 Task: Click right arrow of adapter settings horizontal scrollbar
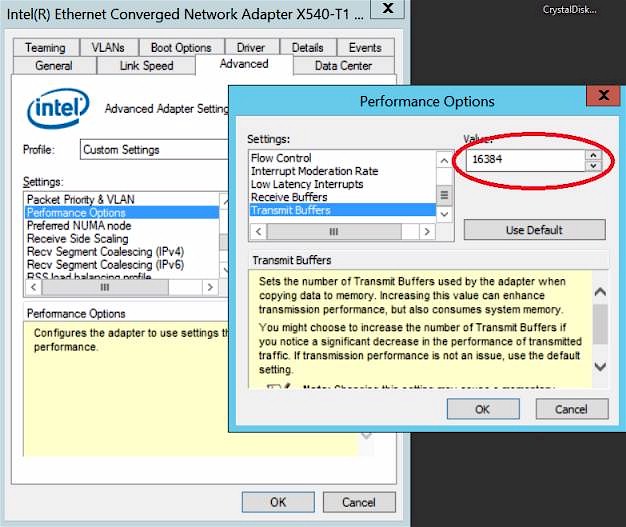[x=210, y=287]
